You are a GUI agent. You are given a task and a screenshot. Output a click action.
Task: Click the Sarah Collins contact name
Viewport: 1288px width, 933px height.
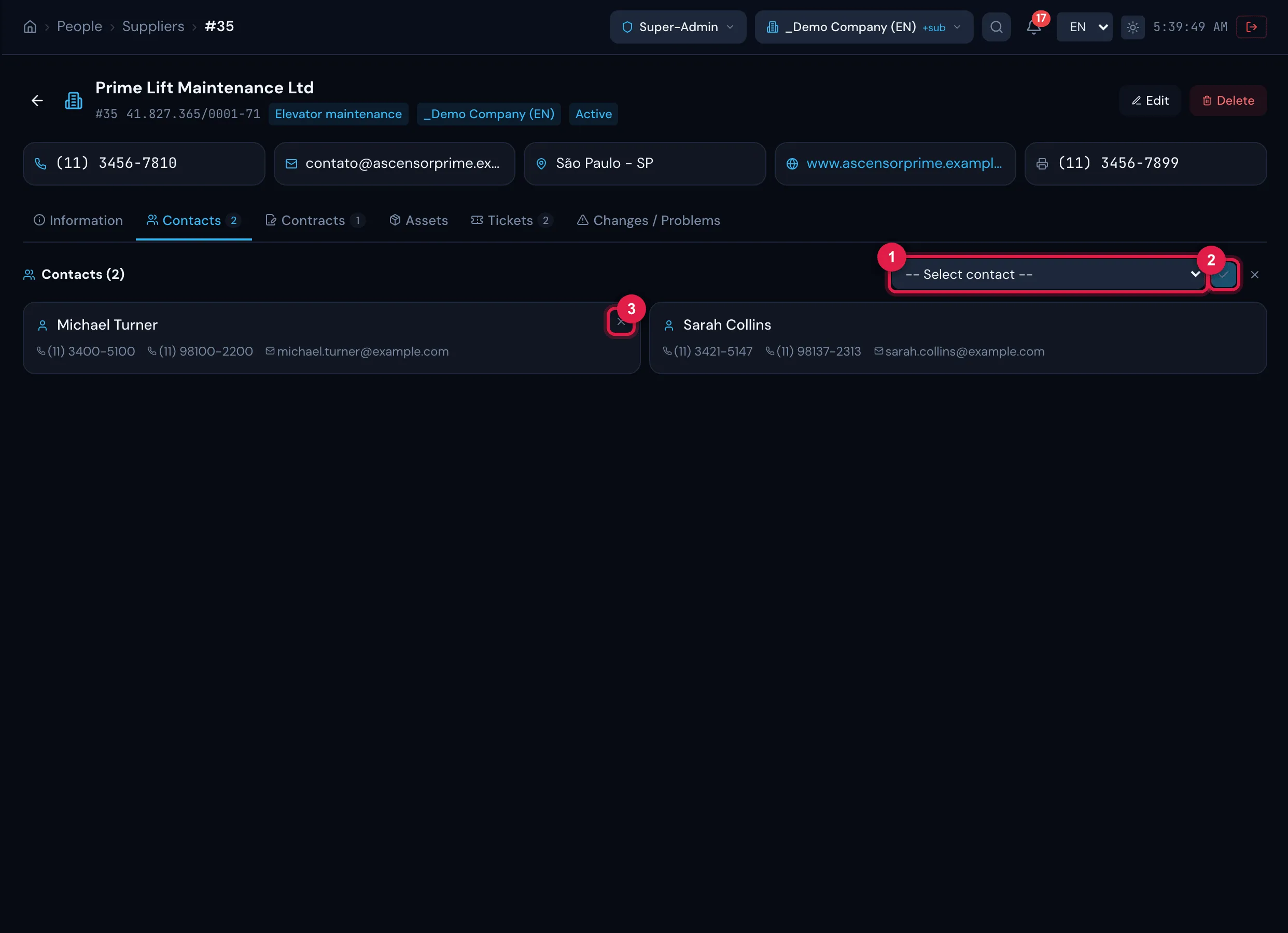[x=727, y=325]
